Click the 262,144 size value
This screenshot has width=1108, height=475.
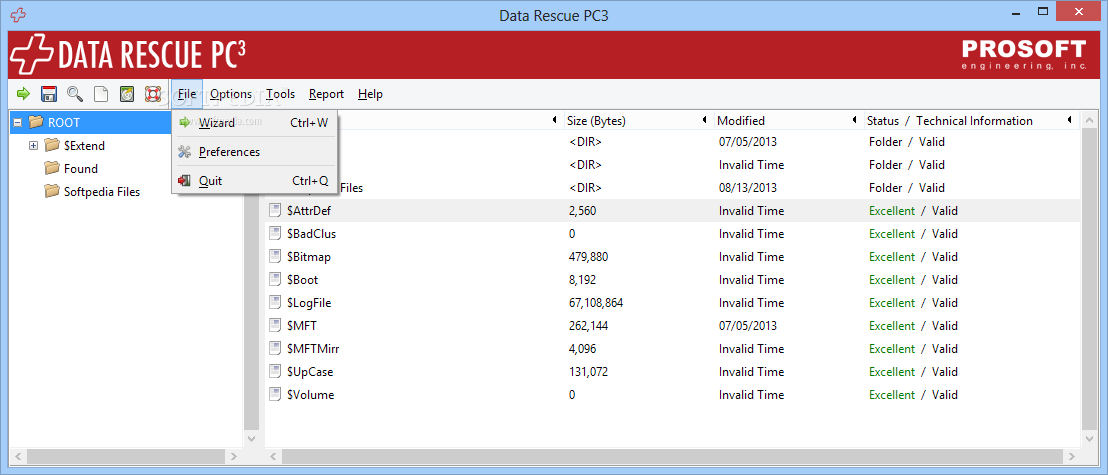[x=588, y=326]
